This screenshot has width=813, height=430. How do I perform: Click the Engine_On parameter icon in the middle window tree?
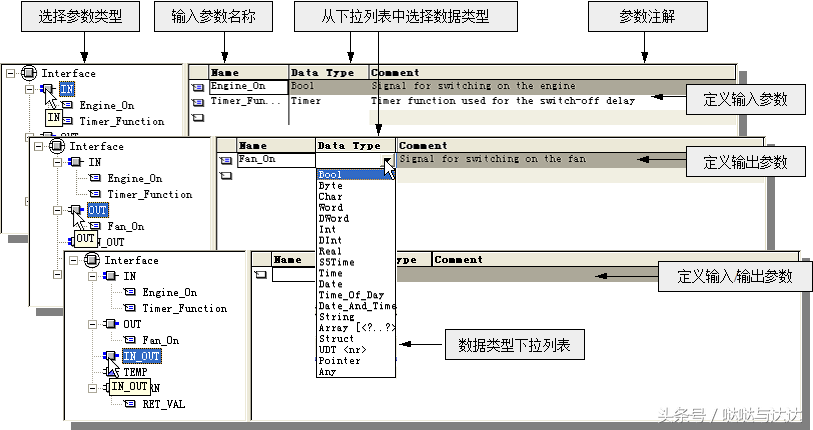[x=95, y=178]
